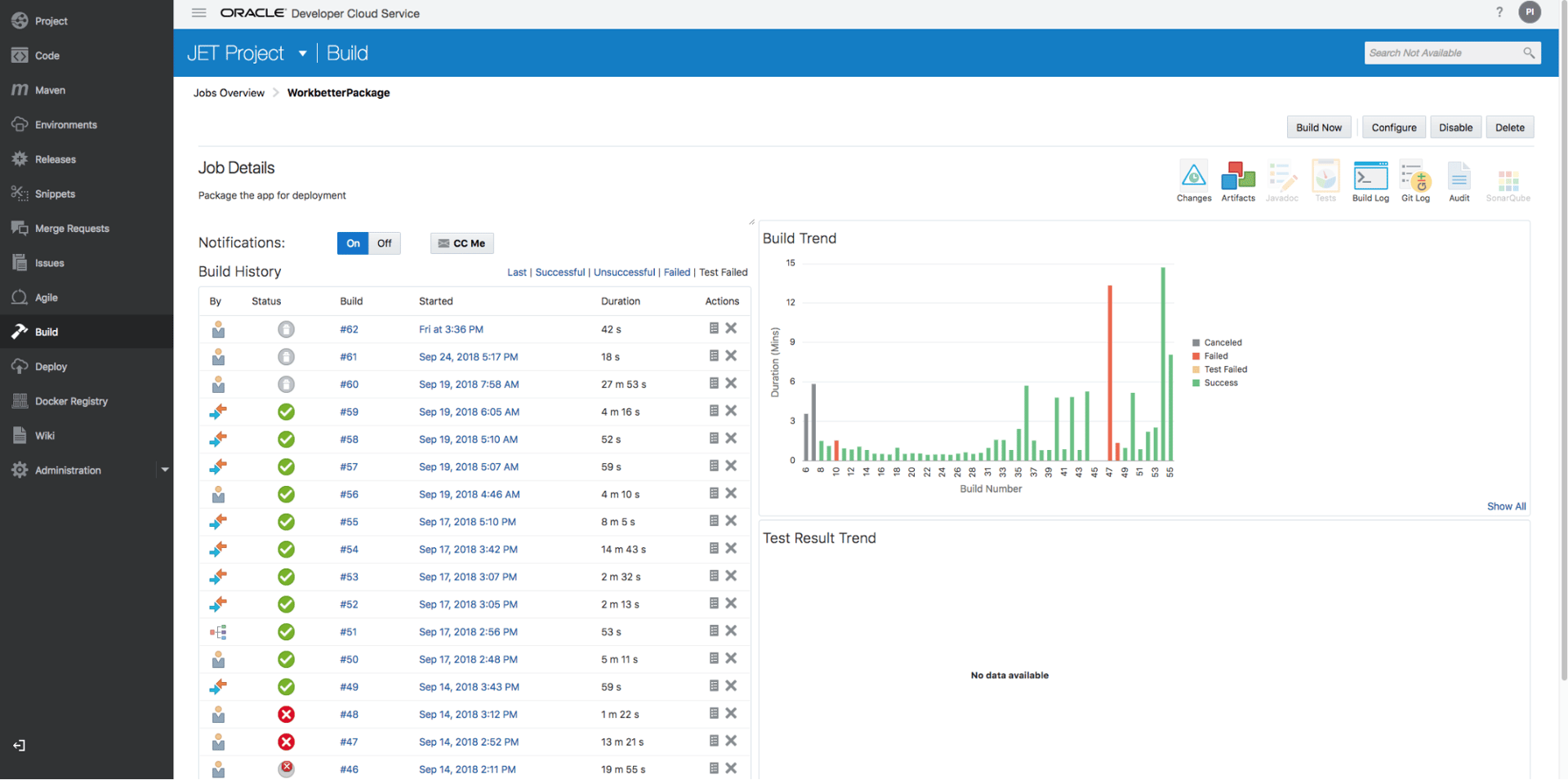
Task: Click the Failed legend swatch
Action: 1196,356
